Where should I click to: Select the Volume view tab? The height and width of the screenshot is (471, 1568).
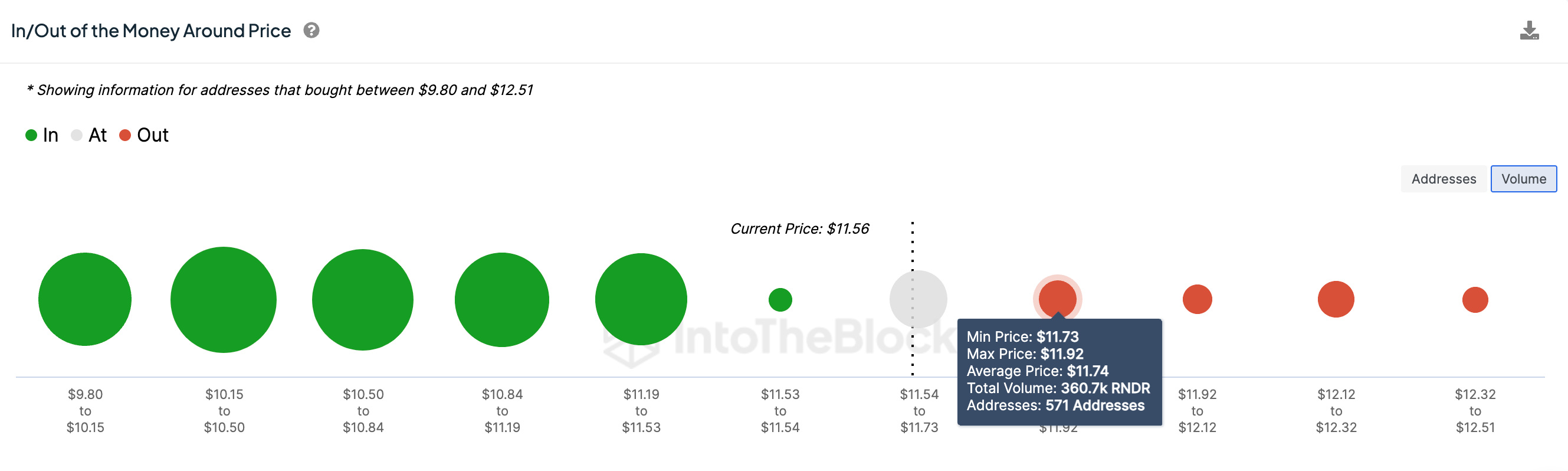pyautogui.click(x=1523, y=178)
